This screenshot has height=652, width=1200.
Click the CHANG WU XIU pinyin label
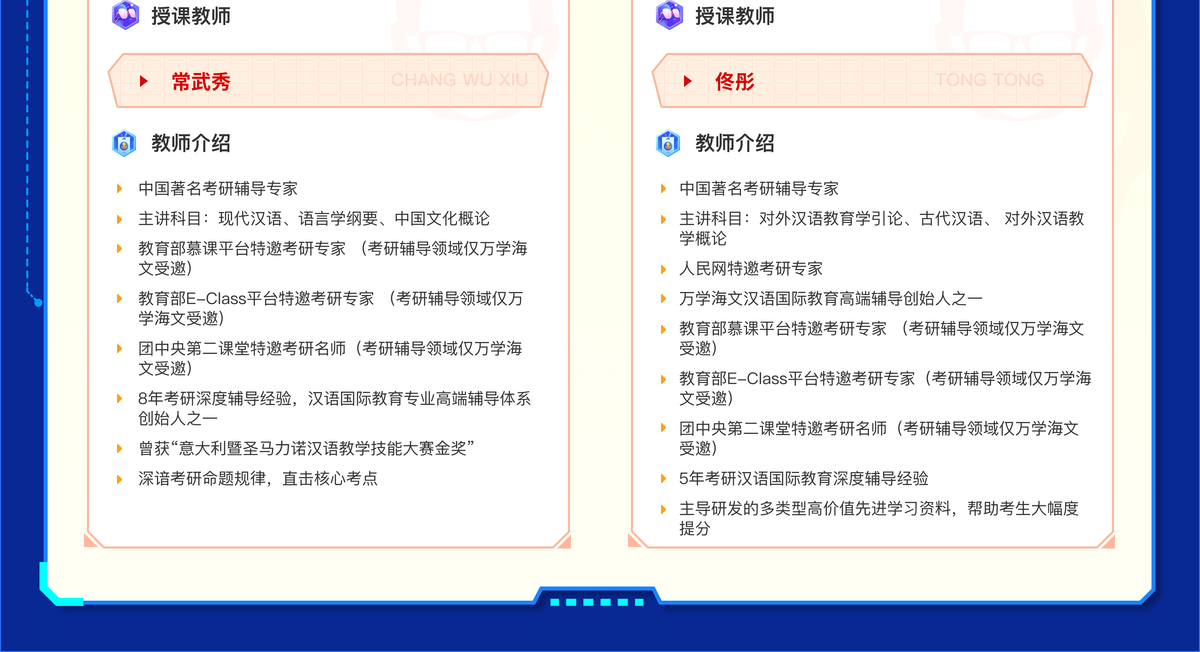[458, 80]
